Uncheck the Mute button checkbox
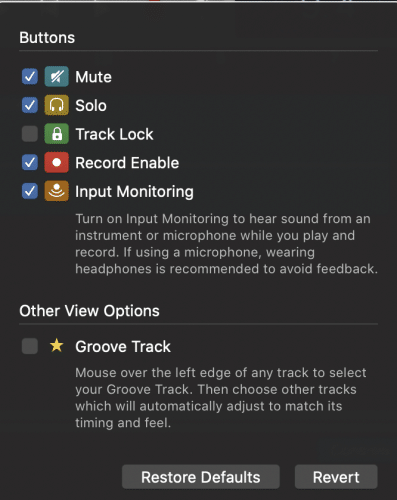Screen dimensions: 397x500 [x=30, y=77]
